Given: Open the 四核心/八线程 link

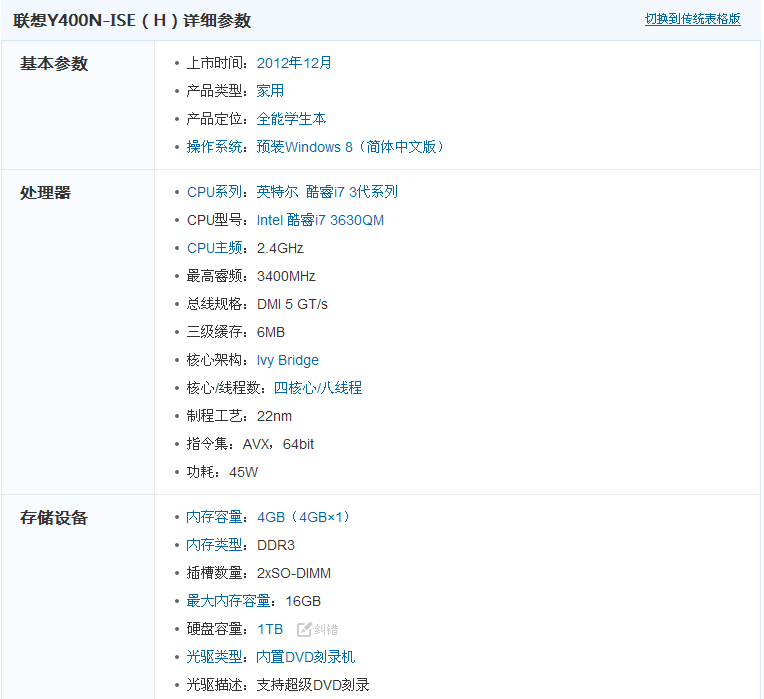Looking at the screenshot, I should [318, 388].
